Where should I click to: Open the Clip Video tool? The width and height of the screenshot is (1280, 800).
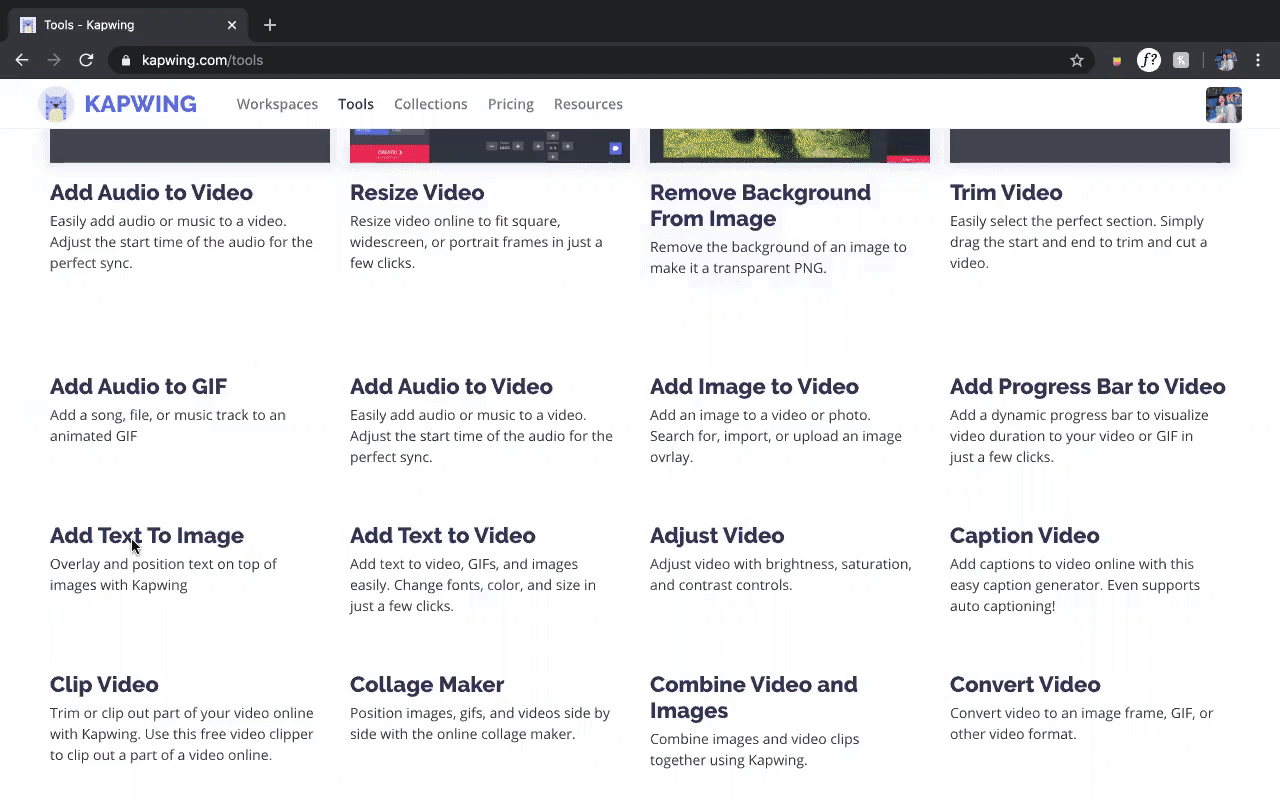(104, 684)
